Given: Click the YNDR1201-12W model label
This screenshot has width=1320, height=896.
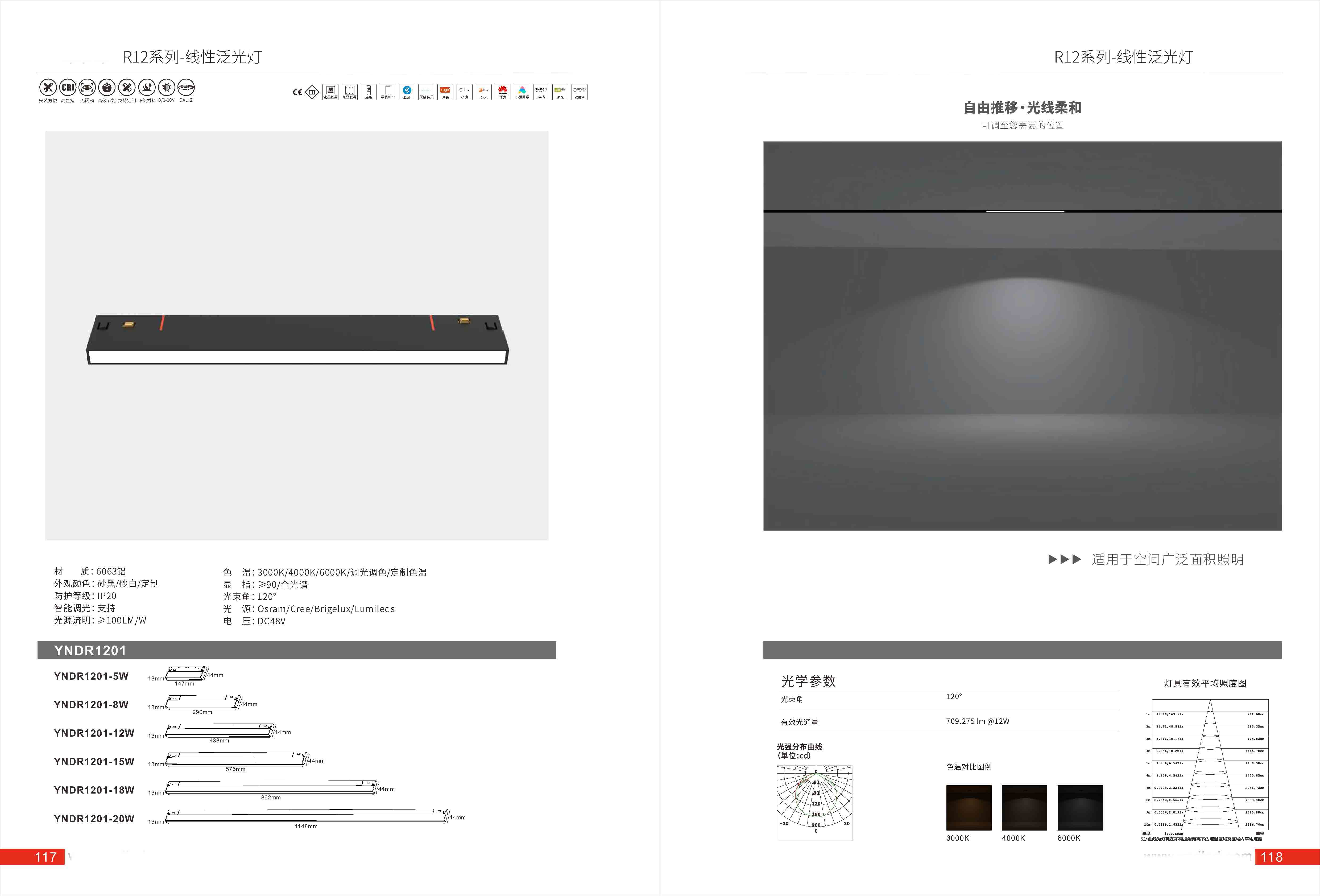Looking at the screenshot, I should (94, 733).
